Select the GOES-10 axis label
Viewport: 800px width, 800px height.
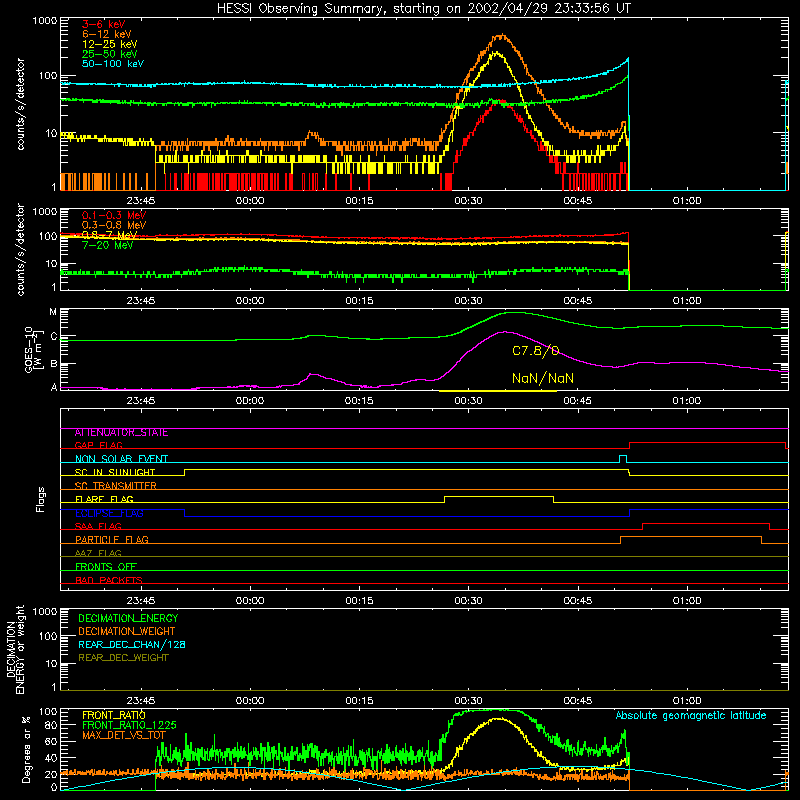point(32,349)
